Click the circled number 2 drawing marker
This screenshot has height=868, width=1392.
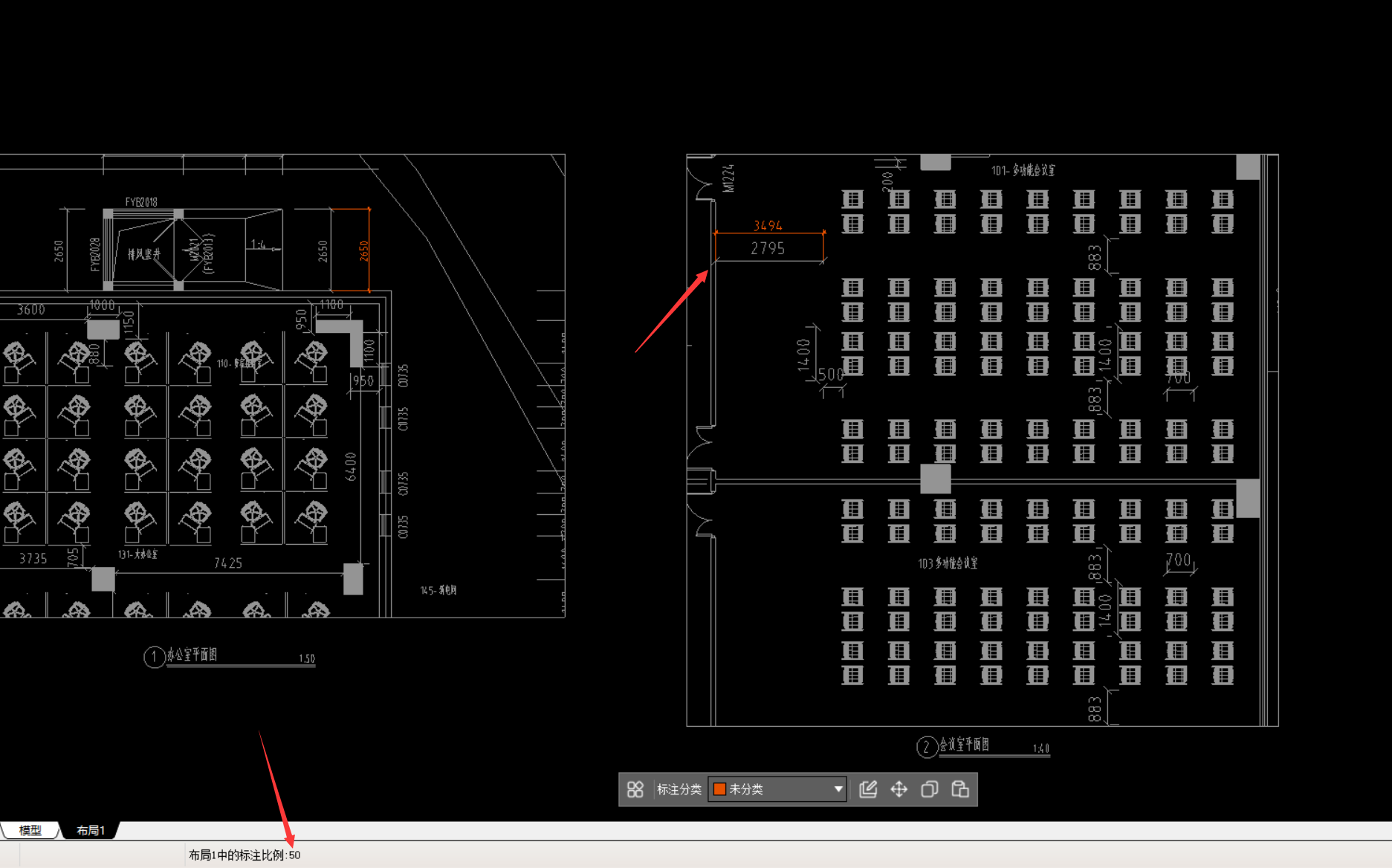[926, 747]
